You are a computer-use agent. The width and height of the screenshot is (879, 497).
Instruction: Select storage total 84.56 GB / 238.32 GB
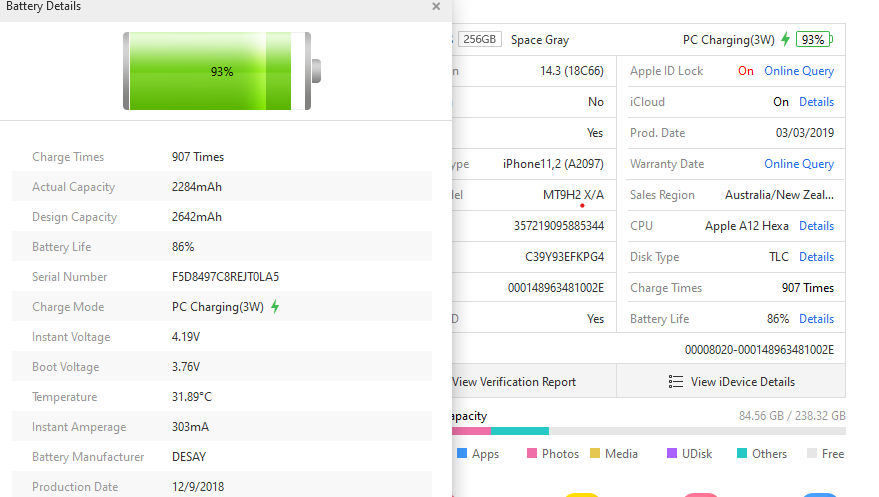point(792,416)
